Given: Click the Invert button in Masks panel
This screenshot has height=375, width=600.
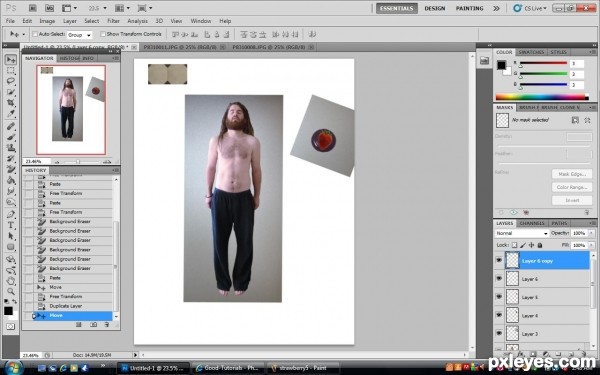Looking at the screenshot, I should [572, 200].
